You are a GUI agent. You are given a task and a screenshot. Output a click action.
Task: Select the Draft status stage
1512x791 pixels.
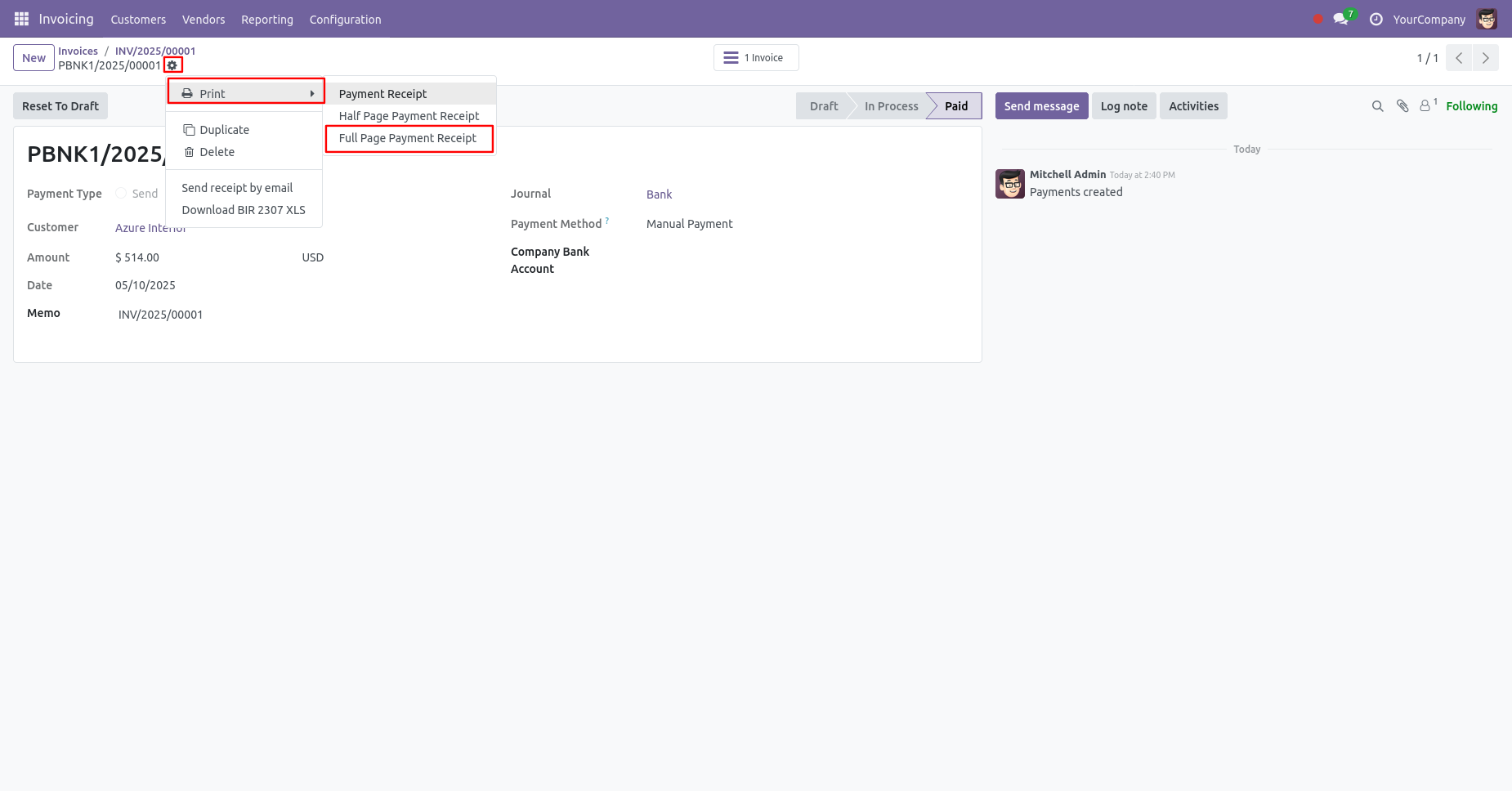(824, 106)
